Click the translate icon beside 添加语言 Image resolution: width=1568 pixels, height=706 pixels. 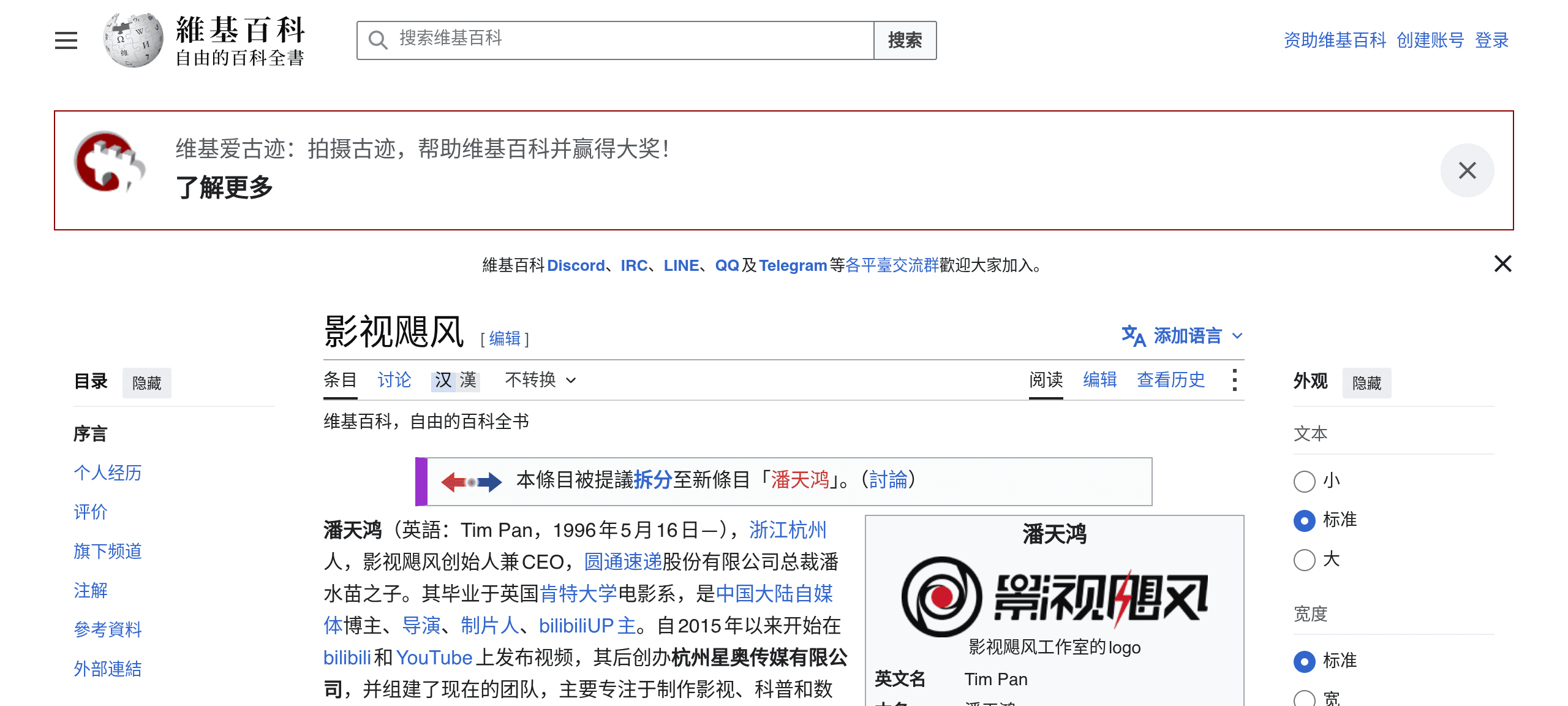(x=1133, y=336)
